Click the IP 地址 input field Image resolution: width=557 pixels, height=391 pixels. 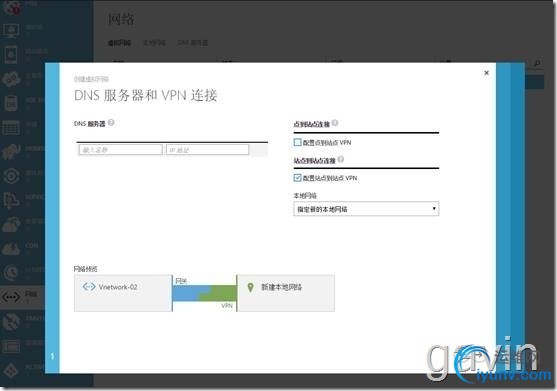pos(207,150)
